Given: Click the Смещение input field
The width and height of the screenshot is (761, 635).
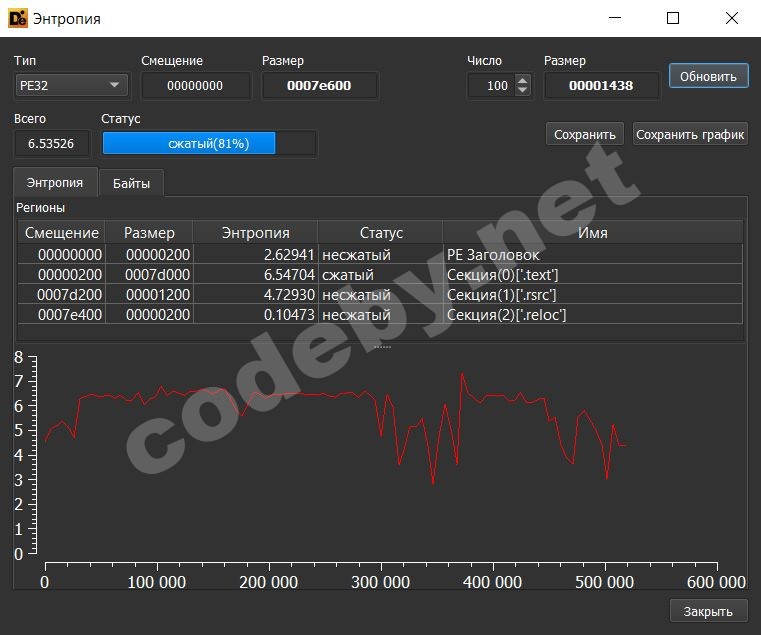Looking at the screenshot, I should [195, 86].
